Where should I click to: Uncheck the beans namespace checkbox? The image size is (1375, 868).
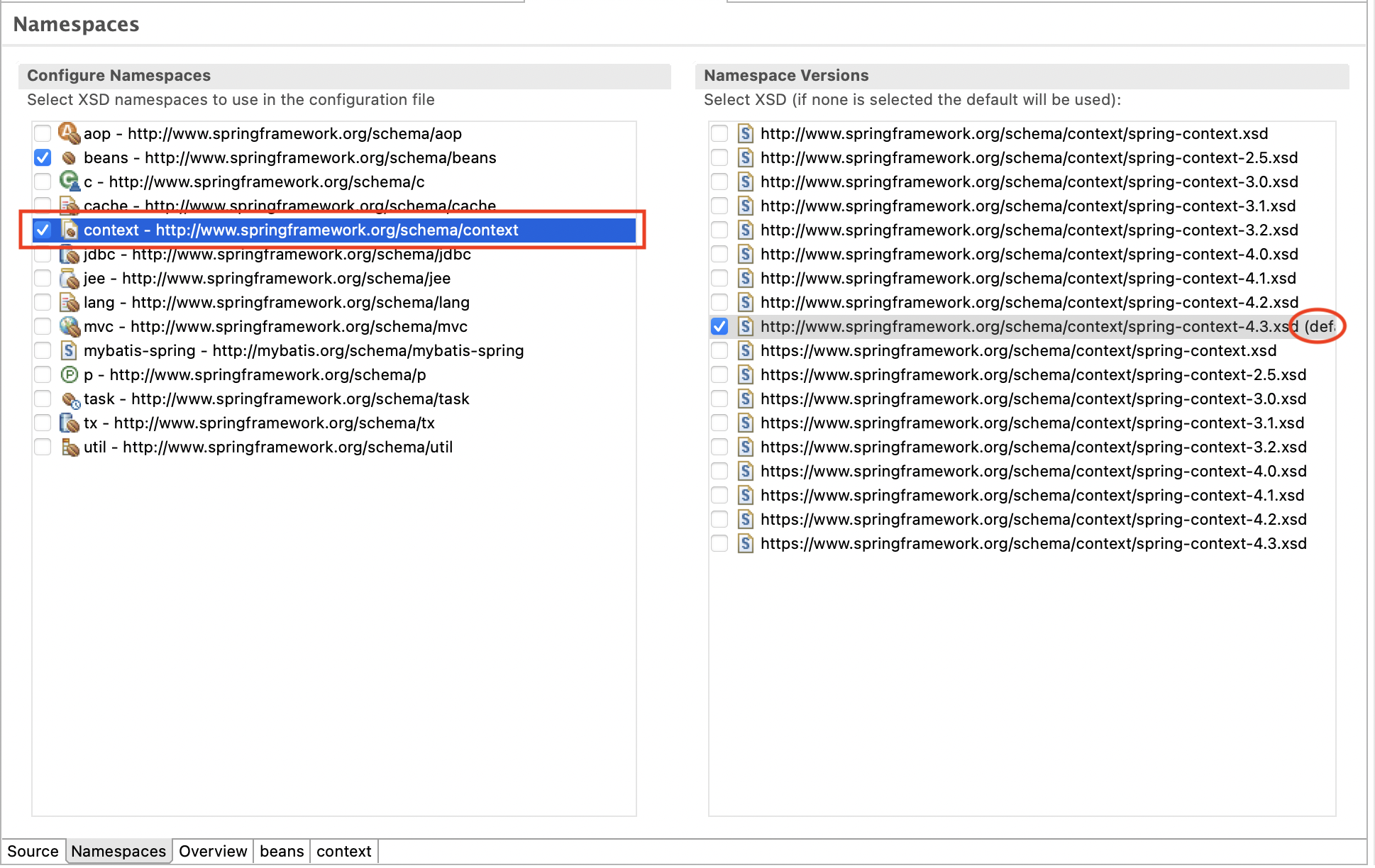43,157
